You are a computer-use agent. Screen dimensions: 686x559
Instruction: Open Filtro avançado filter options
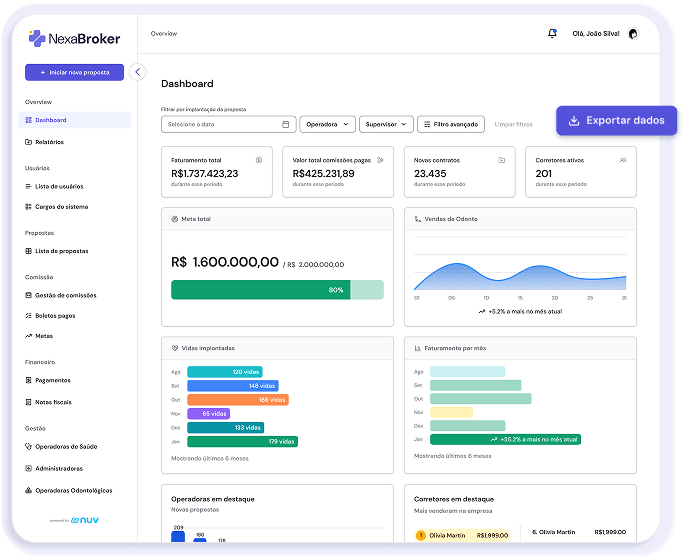coord(451,125)
